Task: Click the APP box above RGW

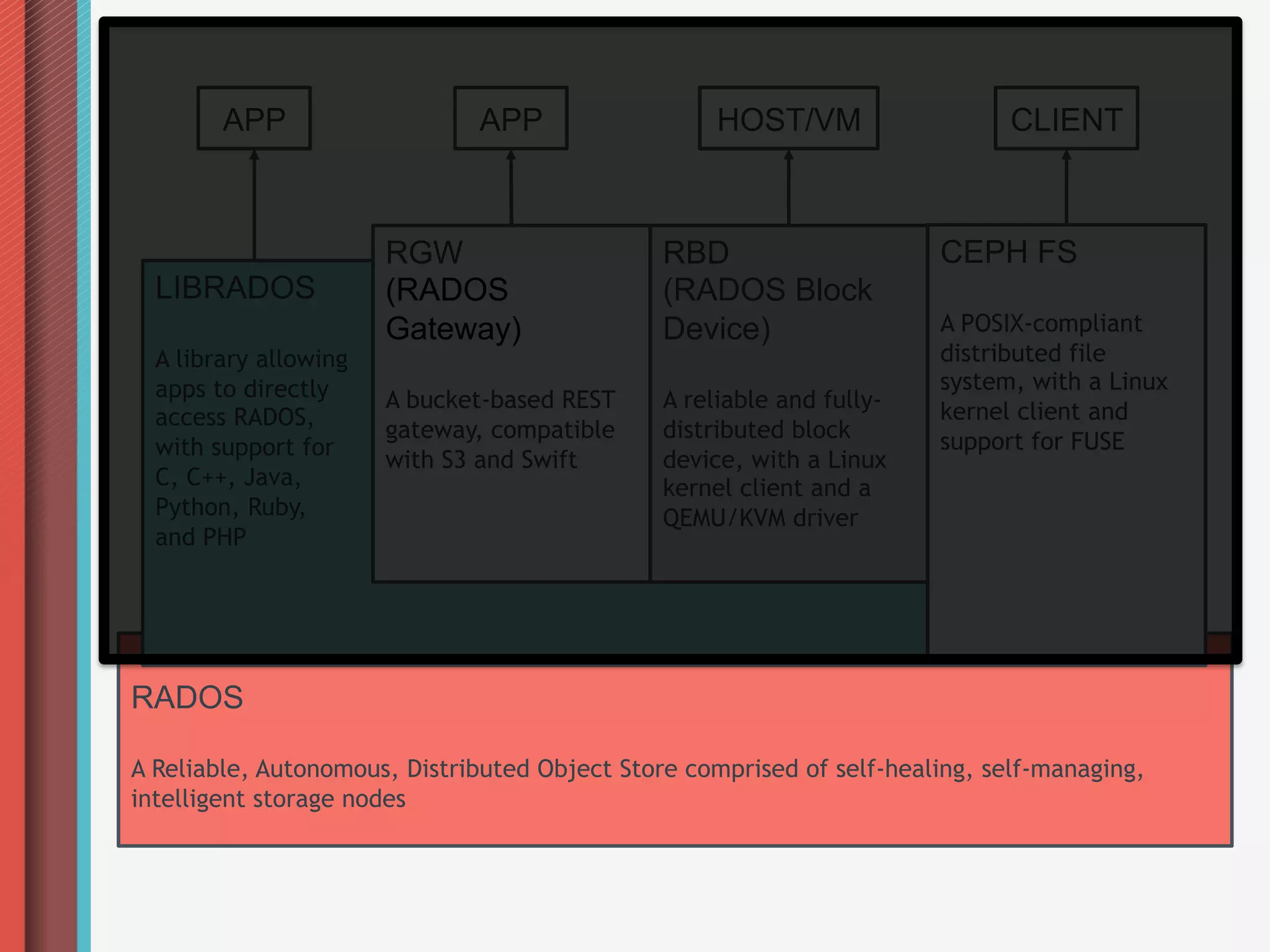Action: tap(510, 118)
